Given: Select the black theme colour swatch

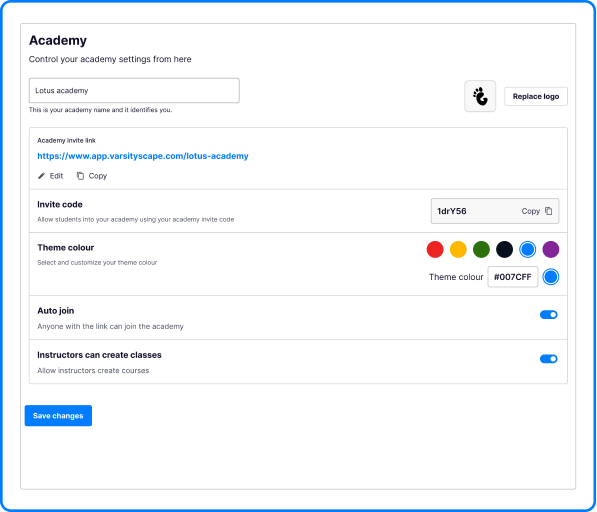Looking at the screenshot, I should click(x=504, y=250).
